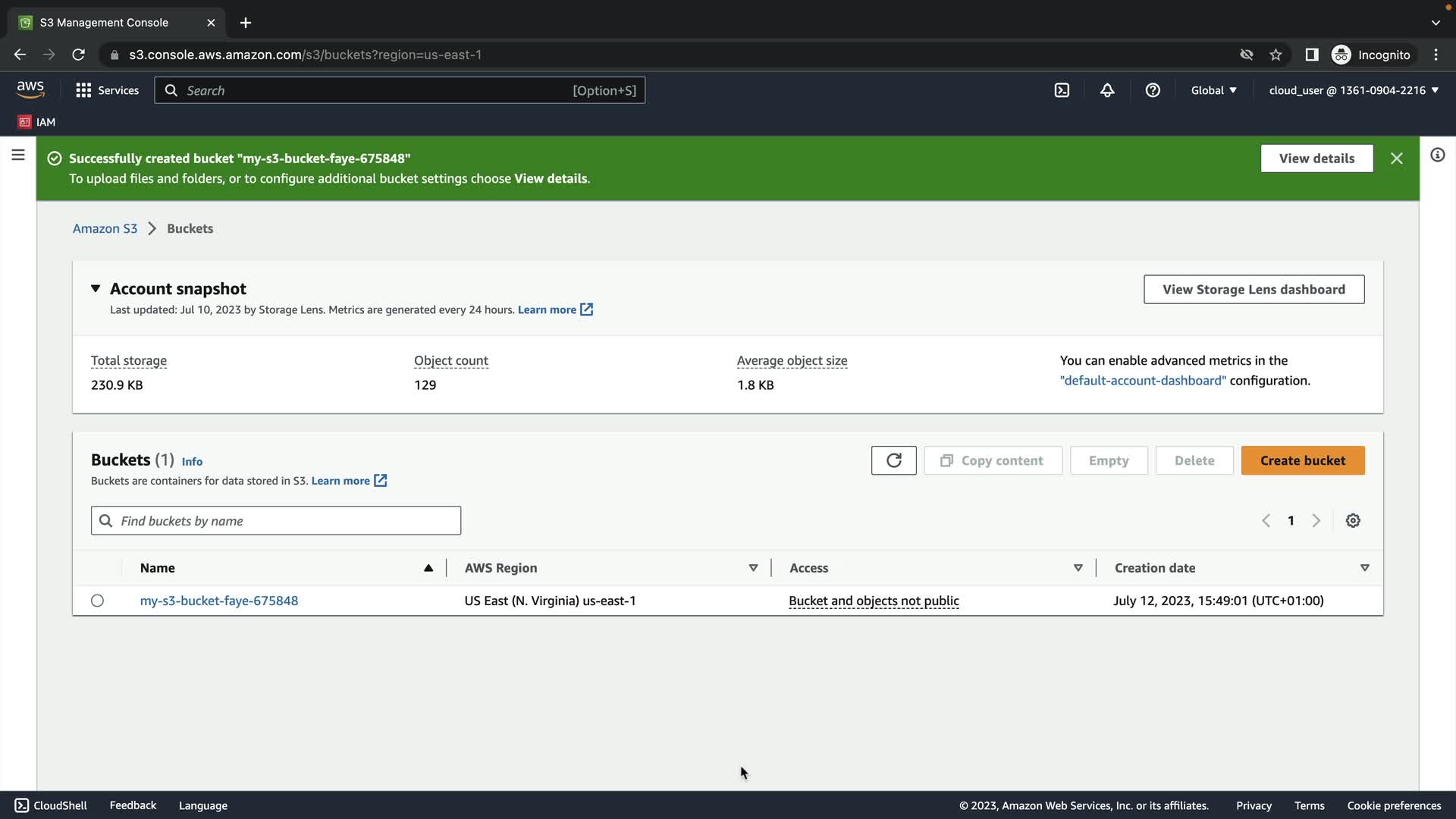Click the help question mark icon
Screen dimensions: 1456x819
(1153, 90)
